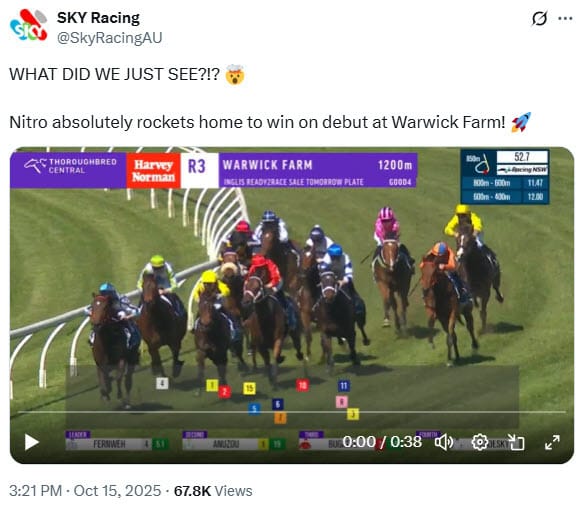Seek along the video progress bar
588x510 pixels.
(292, 412)
